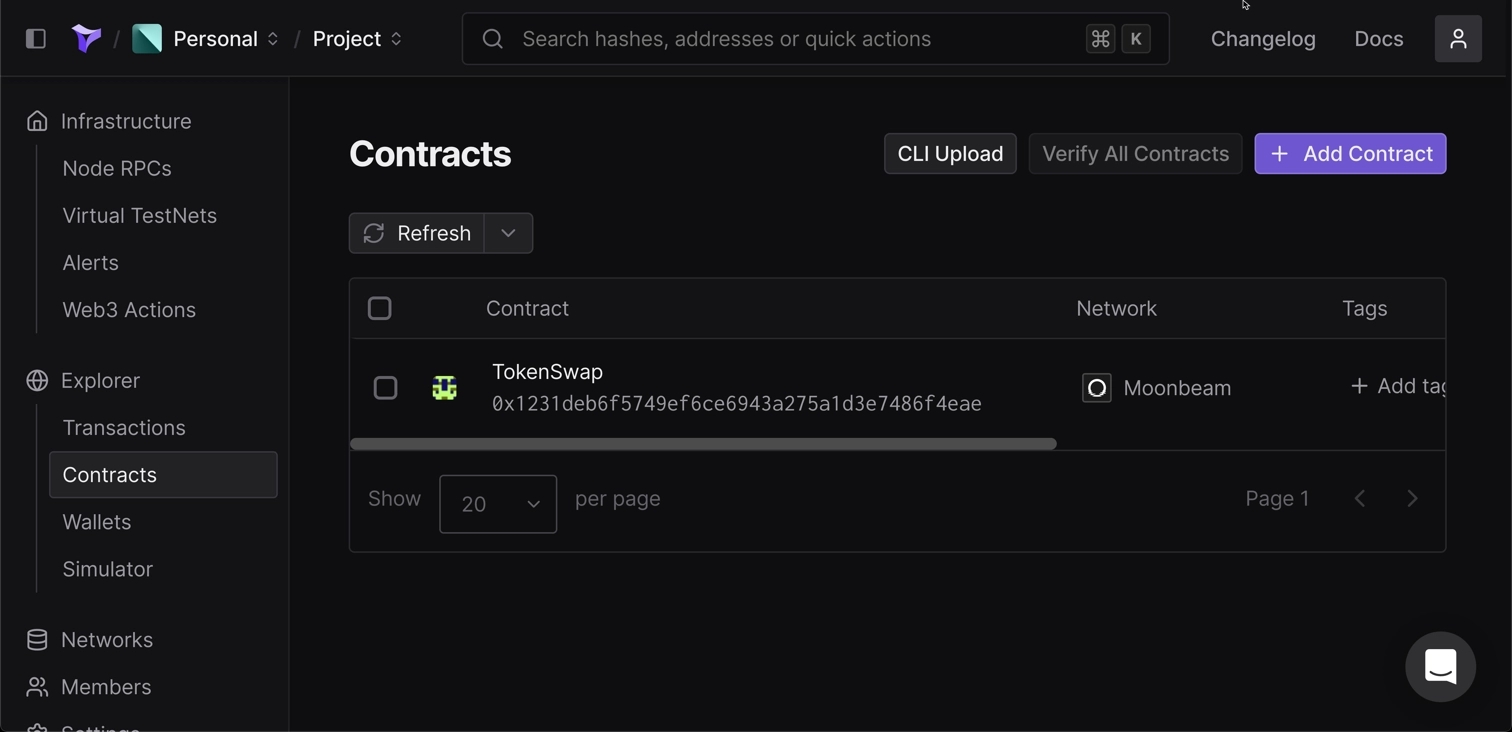Click the Tenderly logo icon
Image resolution: width=1512 pixels, height=732 pixels.
pos(86,39)
